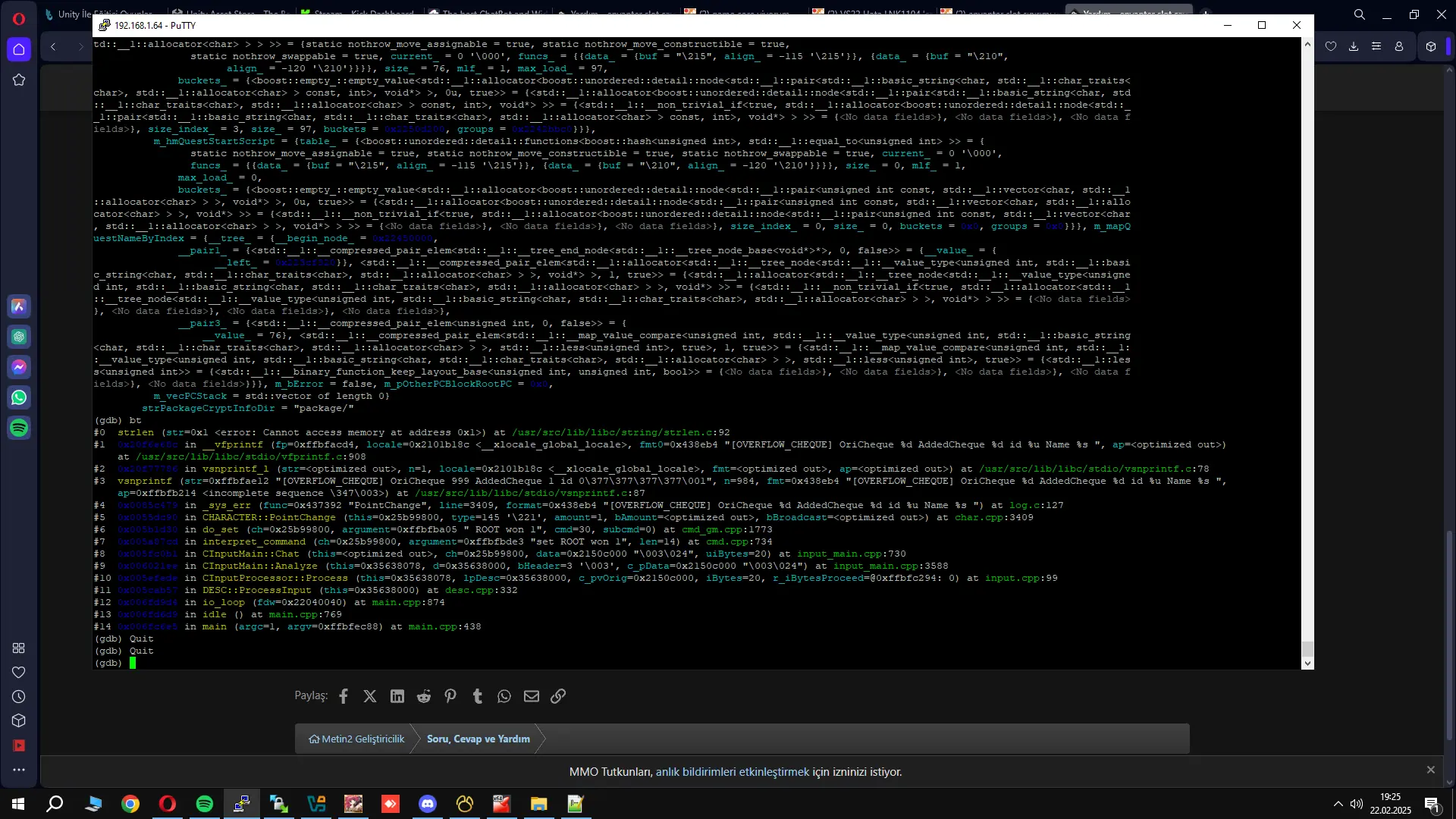Switch to the Unity Asset Store tab

coord(220,13)
